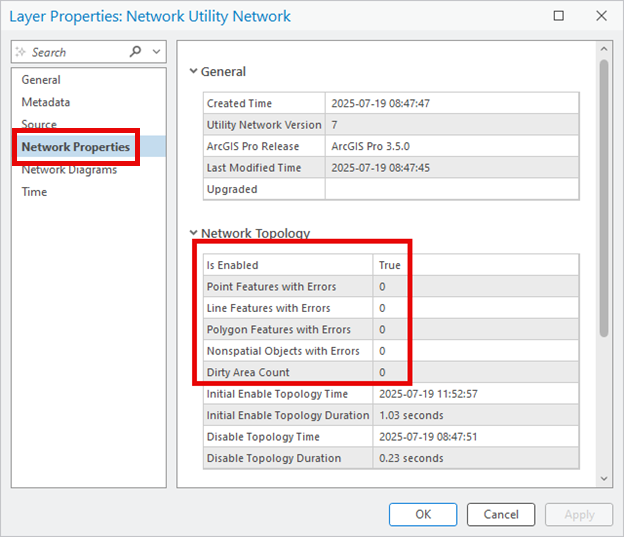Open the Time page
The width and height of the screenshot is (624, 537).
[x=34, y=192]
